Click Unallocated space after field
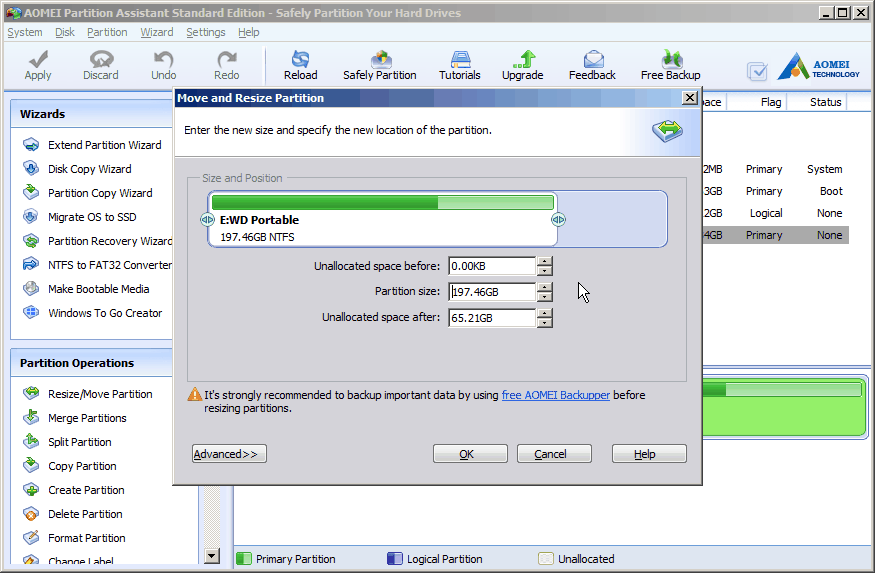The width and height of the screenshot is (875, 573). coord(492,318)
